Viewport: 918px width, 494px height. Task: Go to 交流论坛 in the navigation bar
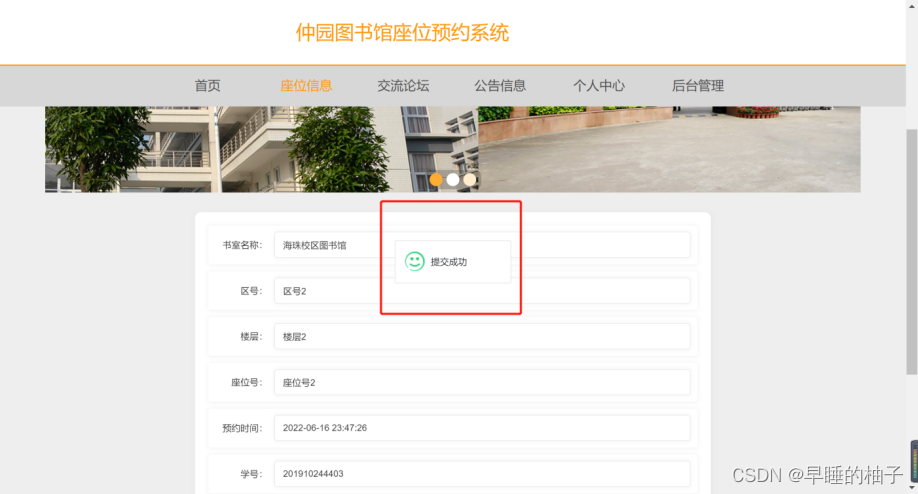(403, 85)
